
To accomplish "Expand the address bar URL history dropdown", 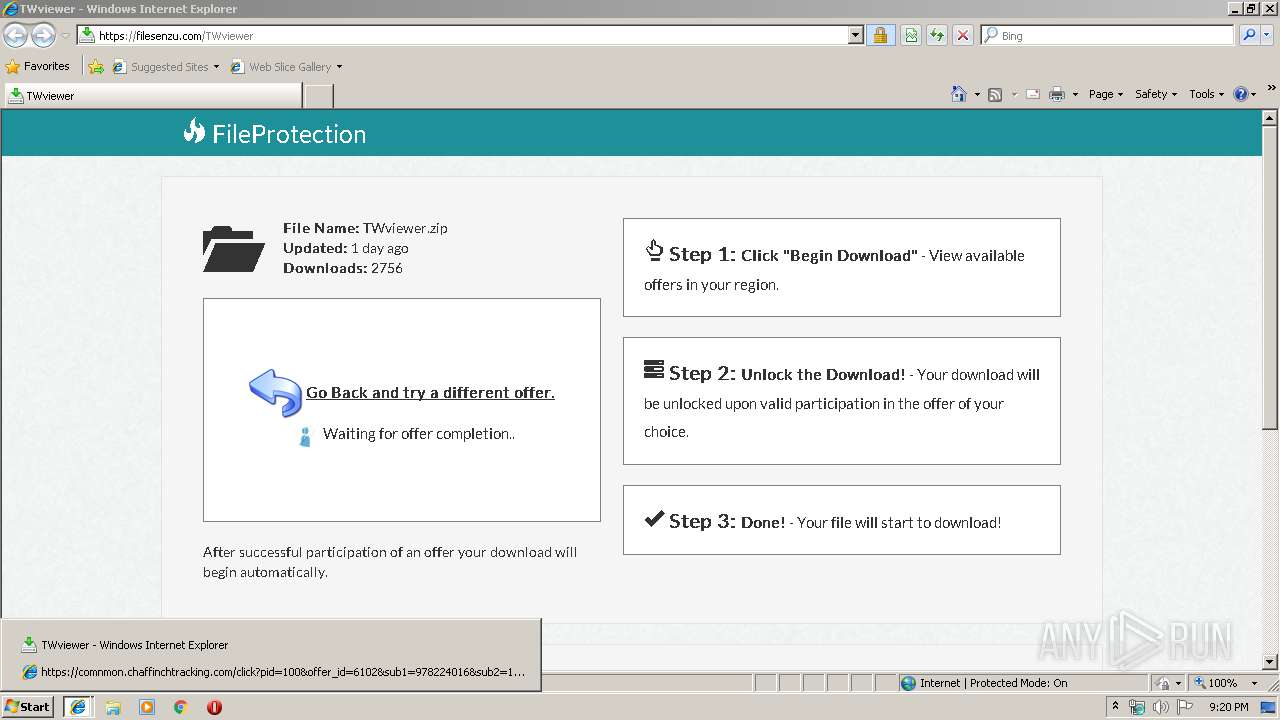I will (x=856, y=35).
